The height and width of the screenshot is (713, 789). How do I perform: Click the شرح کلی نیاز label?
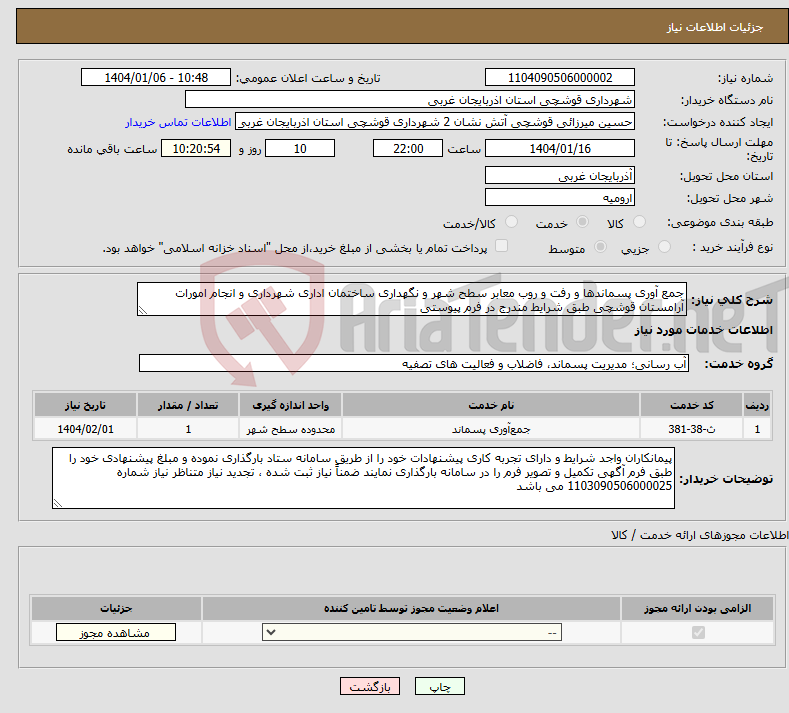click(732, 300)
